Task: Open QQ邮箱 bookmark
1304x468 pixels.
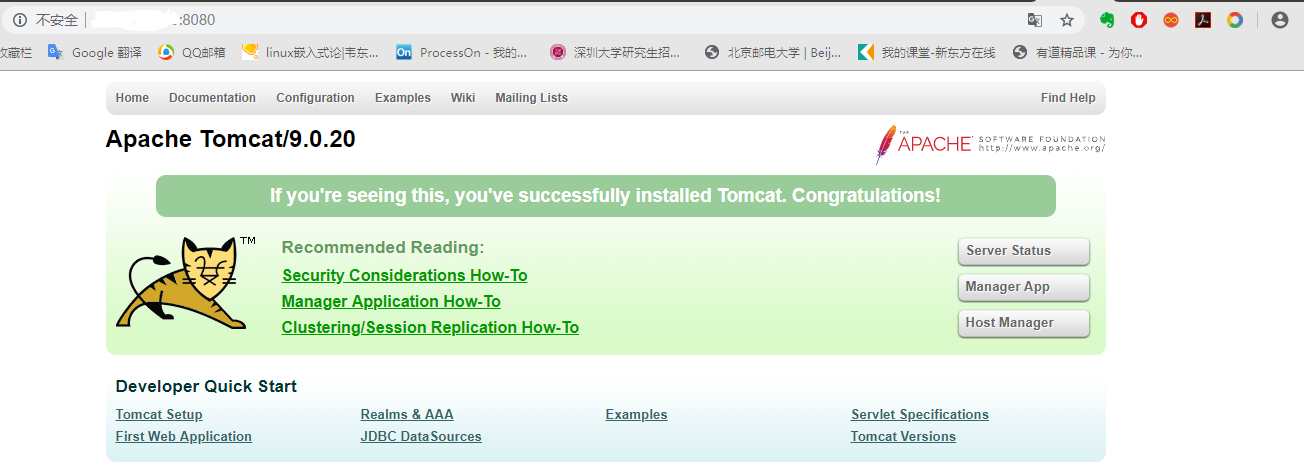Action: pos(191,52)
